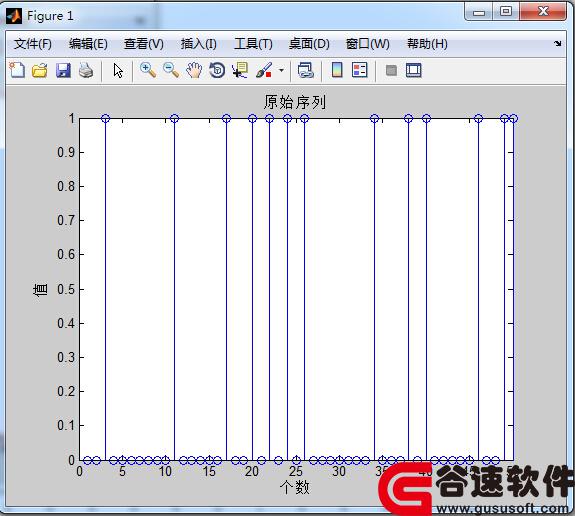Activate the Zoom In magnifier tool
This screenshot has height=516, width=575.
[x=148, y=70]
